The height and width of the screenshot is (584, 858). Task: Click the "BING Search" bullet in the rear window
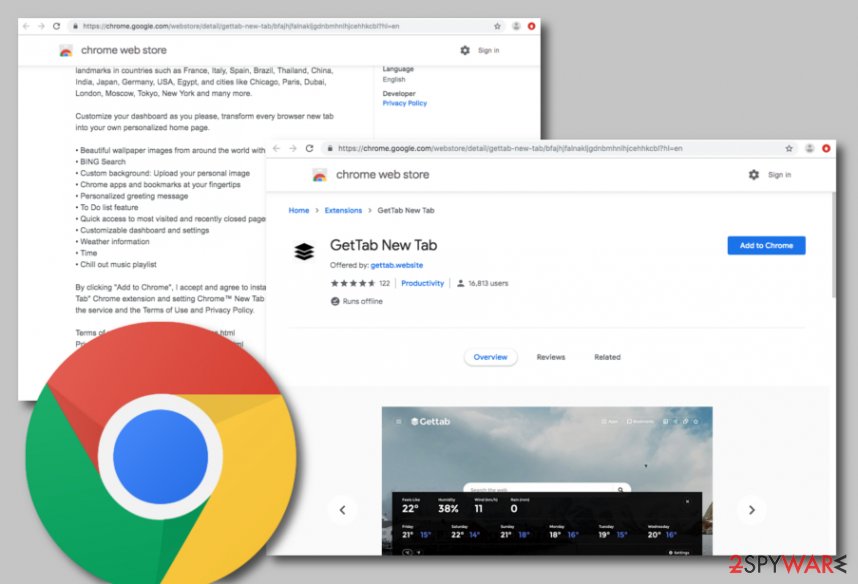[x=103, y=161]
